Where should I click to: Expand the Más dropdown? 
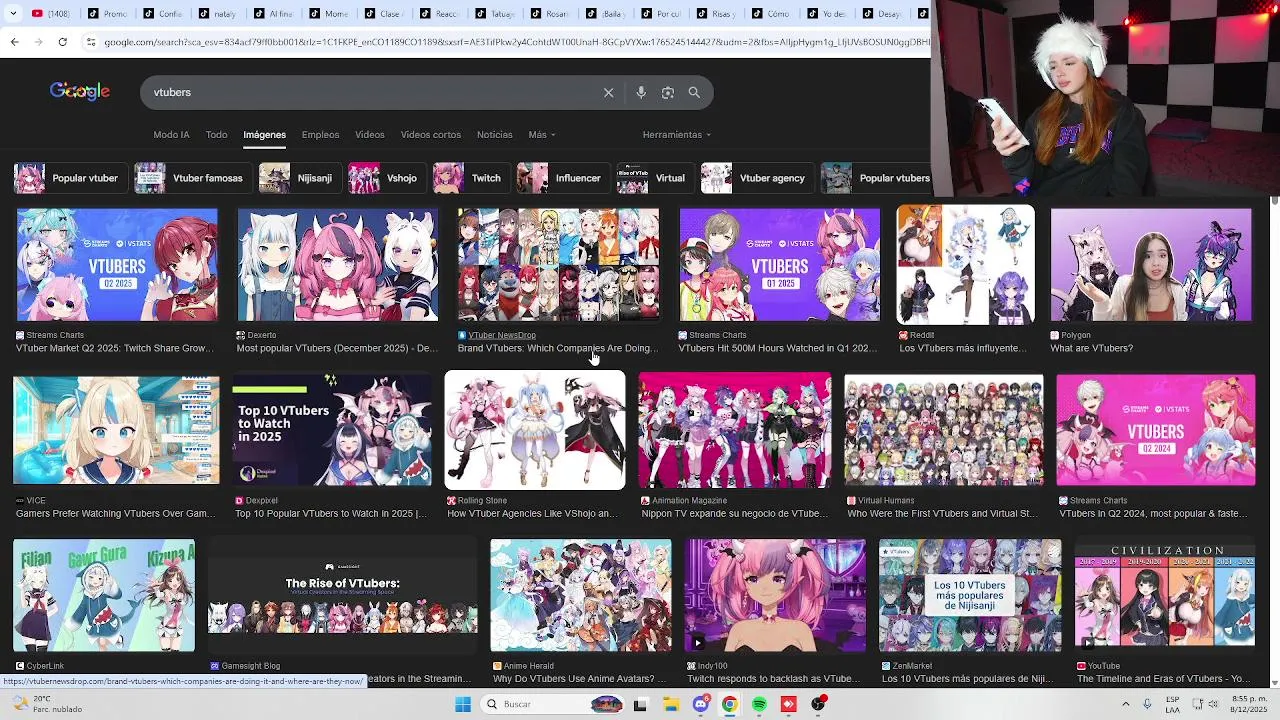(541, 134)
